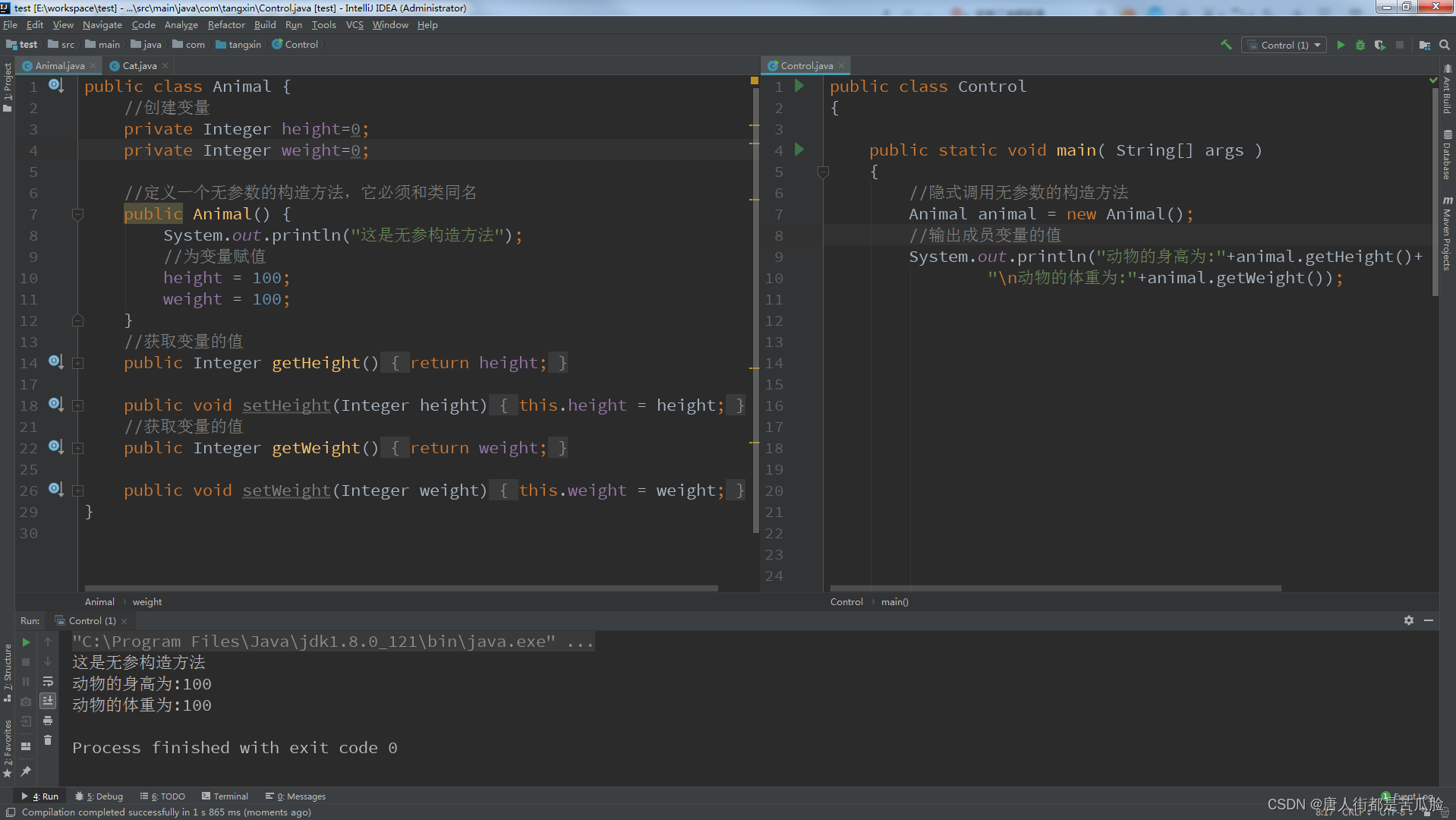Click src folder in navigation bar
This screenshot has height=820, width=1456.
pos(61,45)
